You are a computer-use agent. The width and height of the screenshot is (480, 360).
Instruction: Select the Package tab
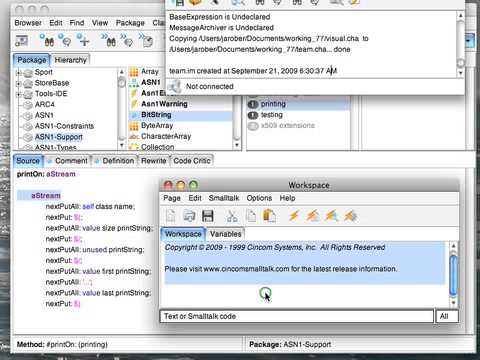[x=32, y=60]
